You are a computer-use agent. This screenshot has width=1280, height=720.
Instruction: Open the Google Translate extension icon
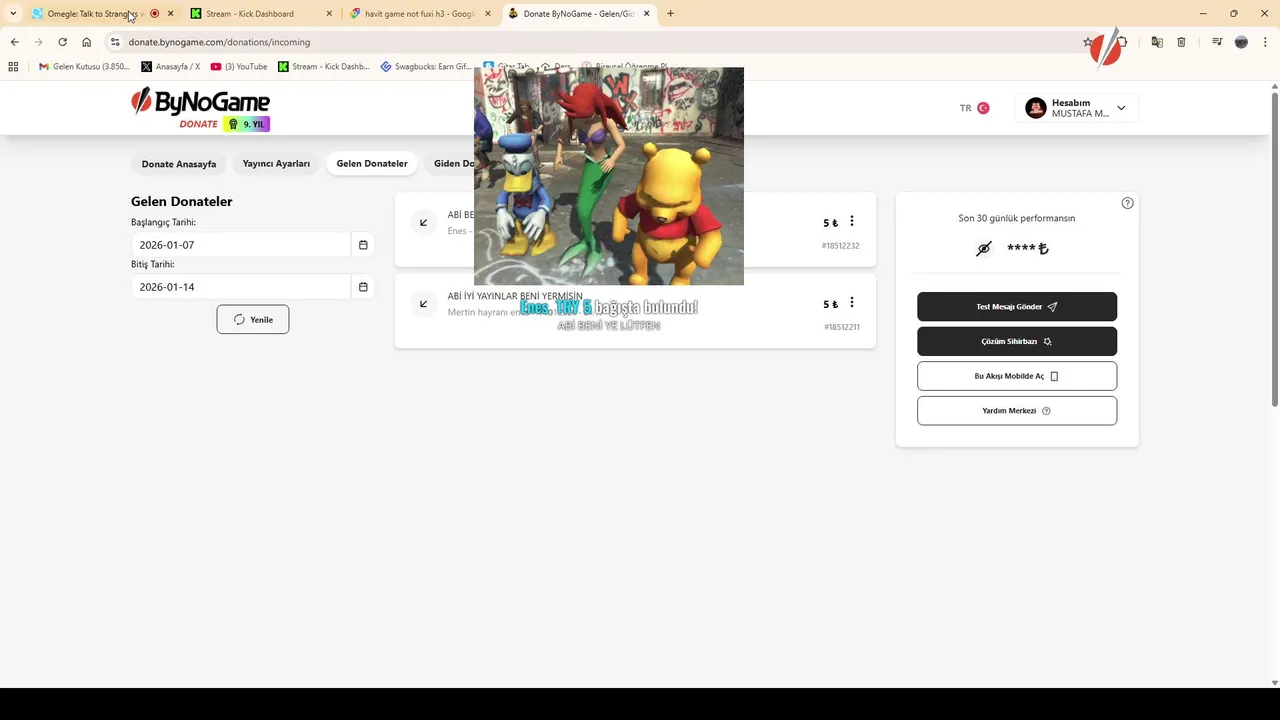pyautogui.click(x=1157, y=42)
